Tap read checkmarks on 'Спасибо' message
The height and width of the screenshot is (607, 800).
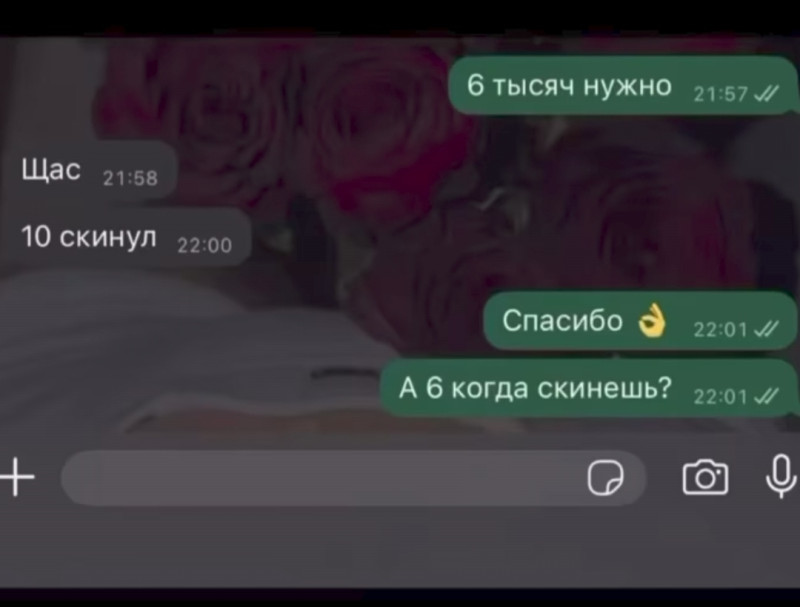(766, 330)
